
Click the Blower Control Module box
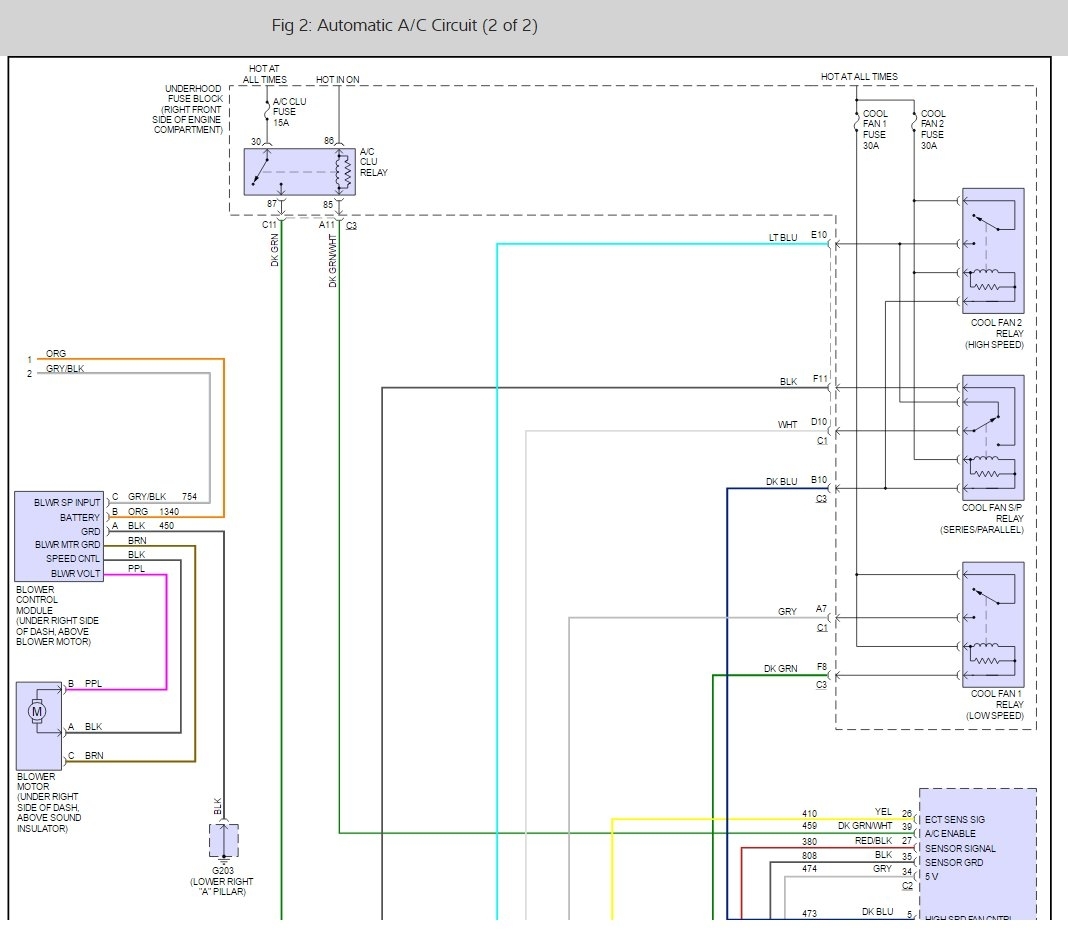click(x=58, y=536)
